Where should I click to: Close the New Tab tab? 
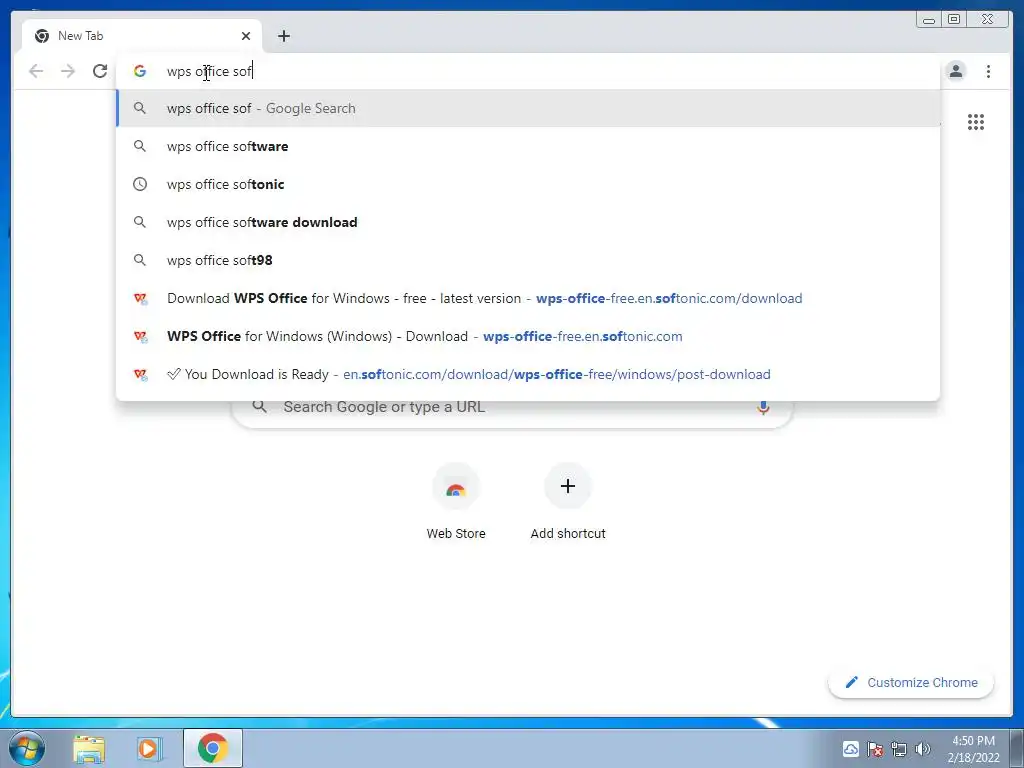pos(246,36)
